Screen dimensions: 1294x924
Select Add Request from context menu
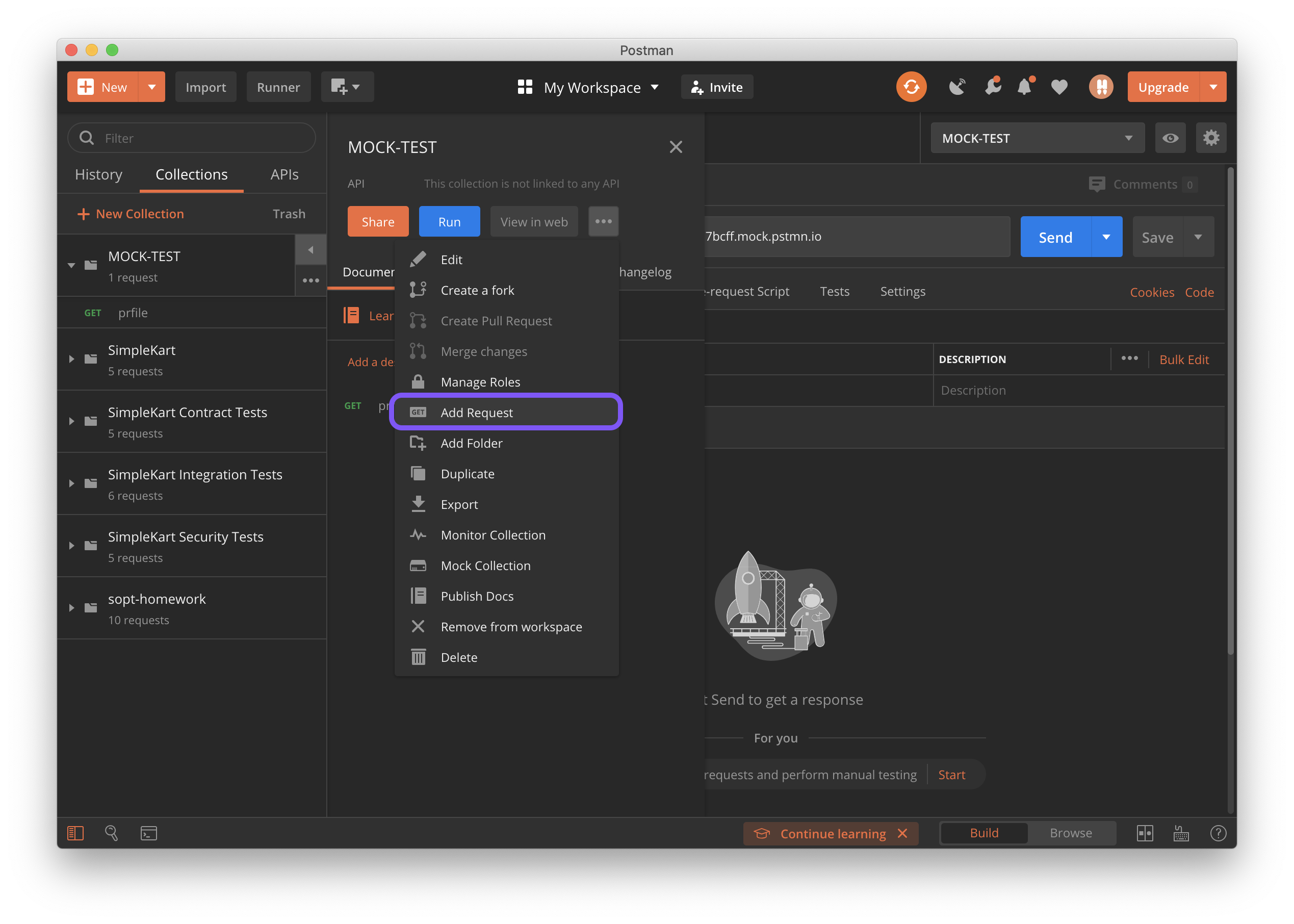coord(477,413)
